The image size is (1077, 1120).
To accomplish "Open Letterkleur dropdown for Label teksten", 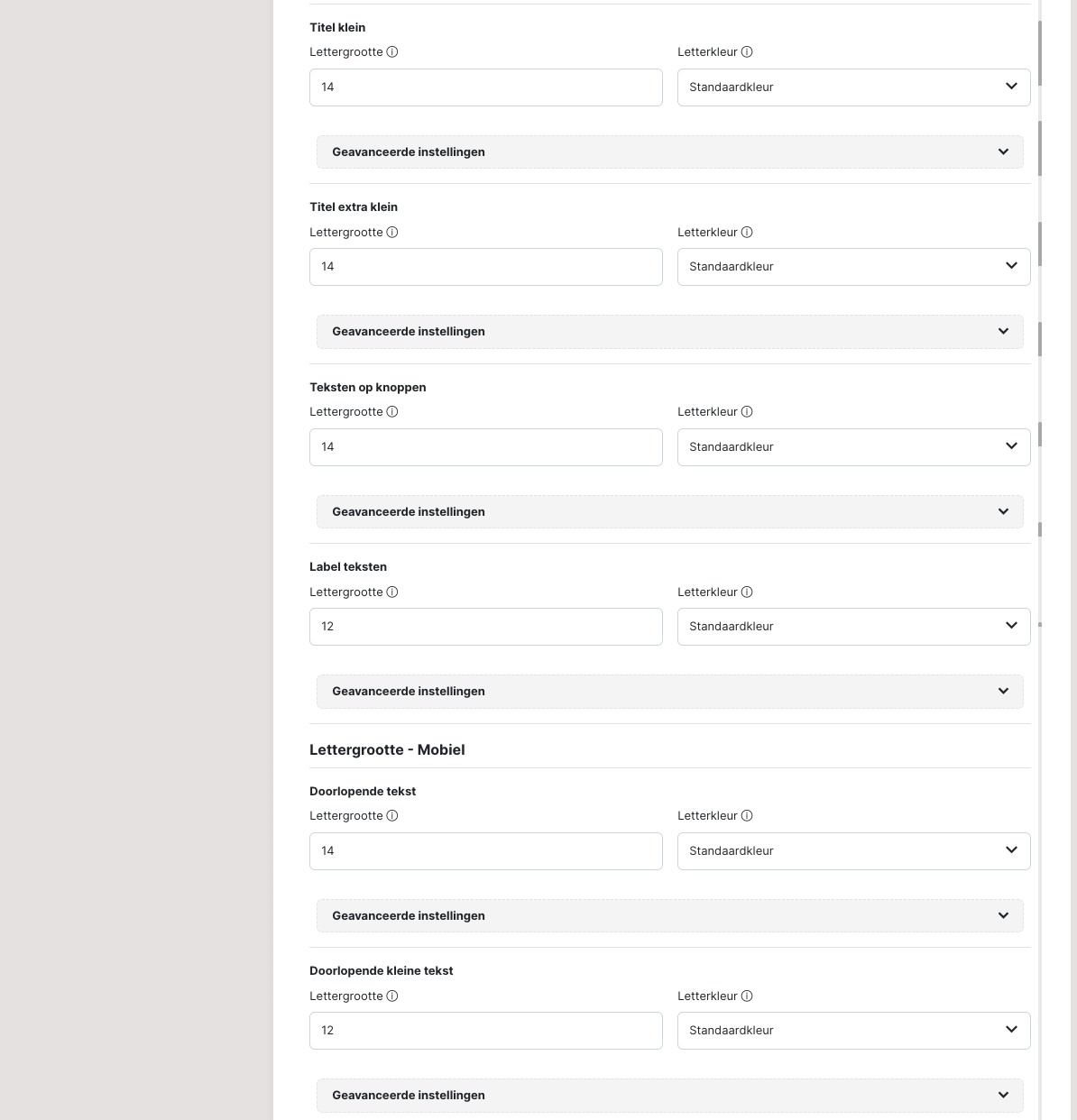I will 853,627.
